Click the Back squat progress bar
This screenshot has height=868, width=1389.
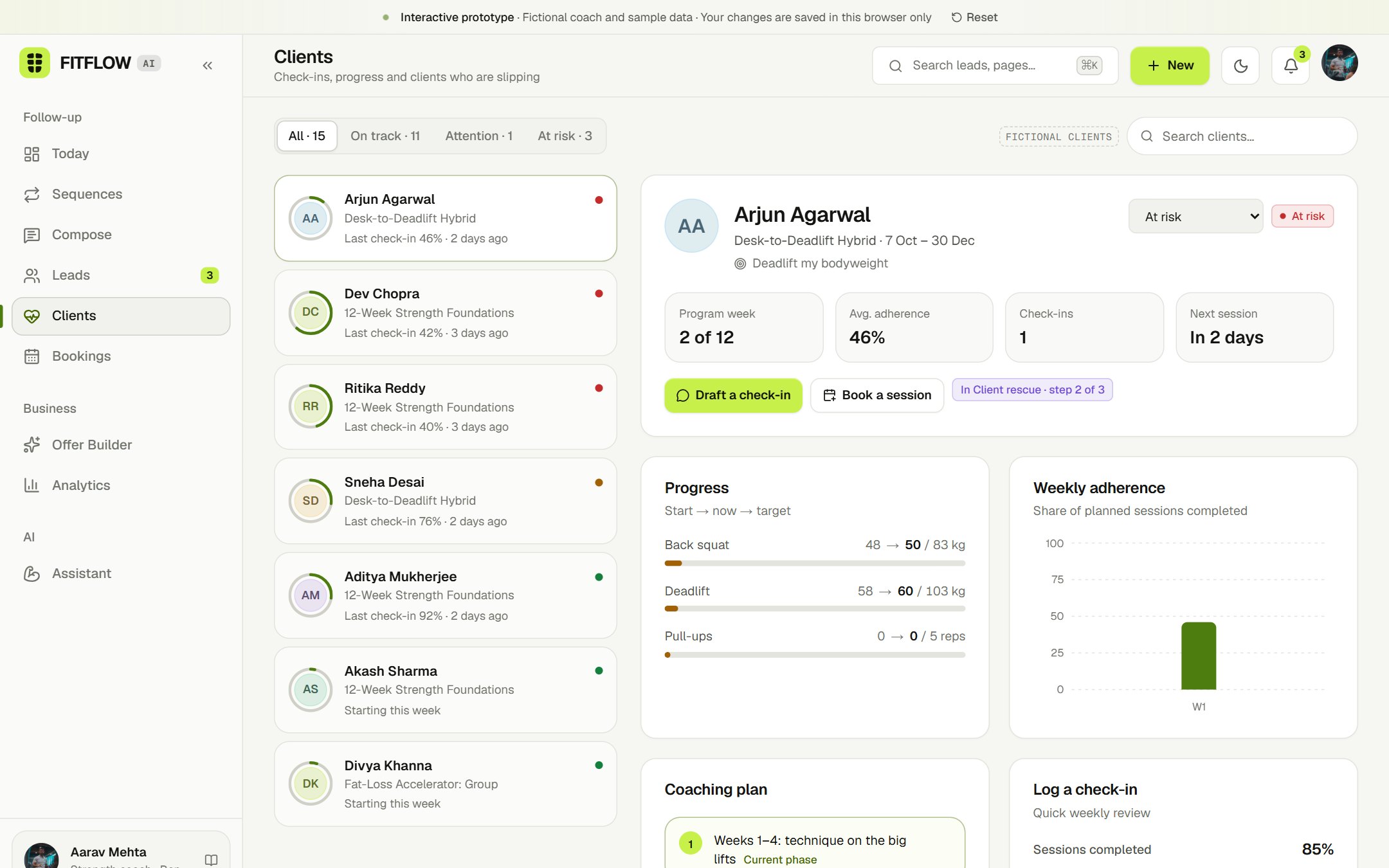(x=815, y=563)
